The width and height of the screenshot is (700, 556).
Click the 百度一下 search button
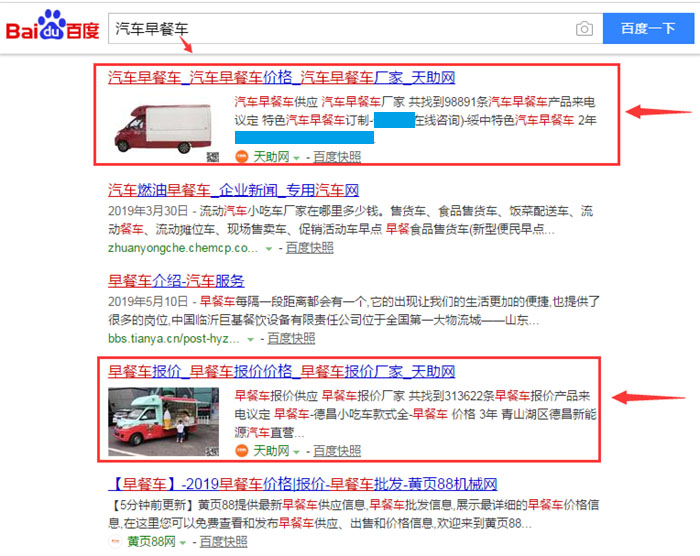[648, 29]
